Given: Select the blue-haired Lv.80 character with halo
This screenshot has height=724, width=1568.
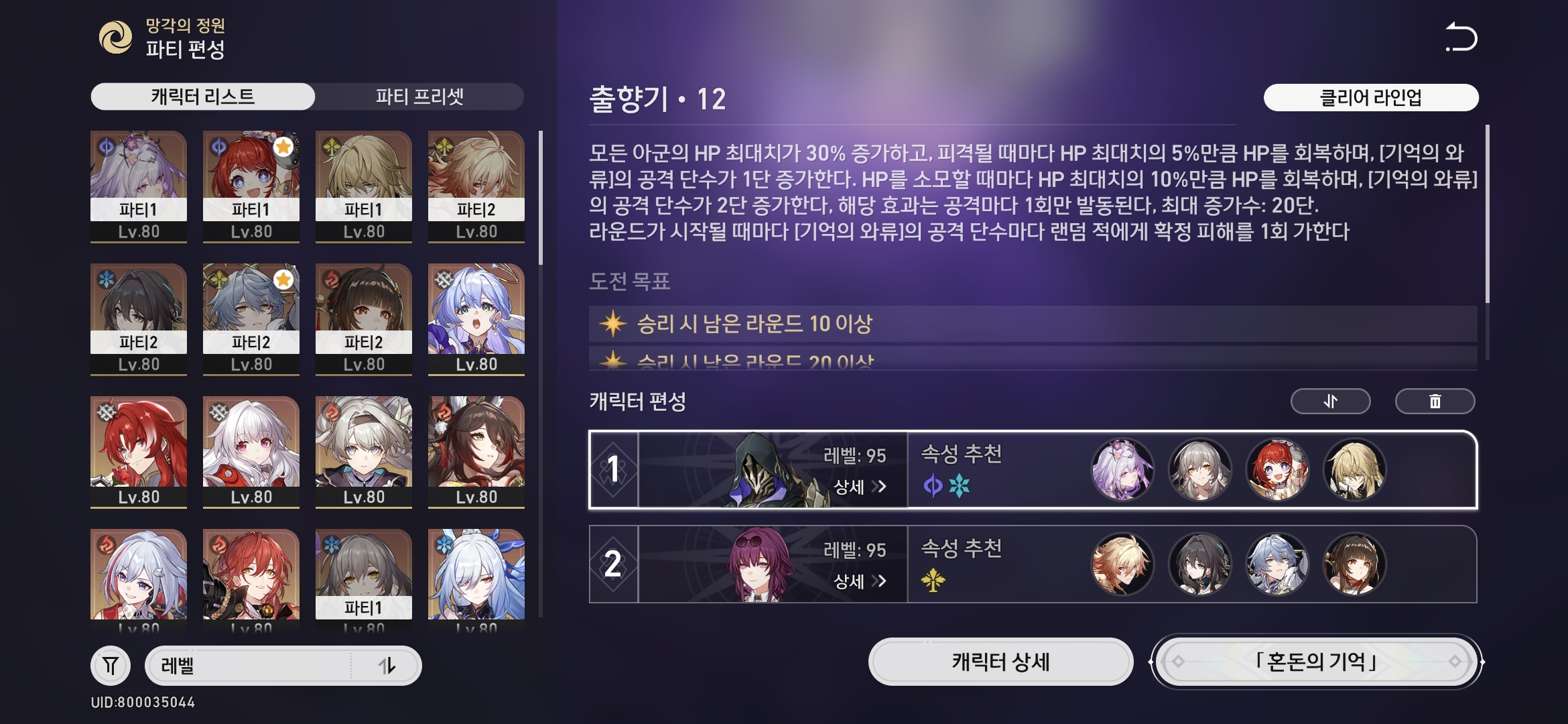Looking at the screenshot, I should coord(476,319).
